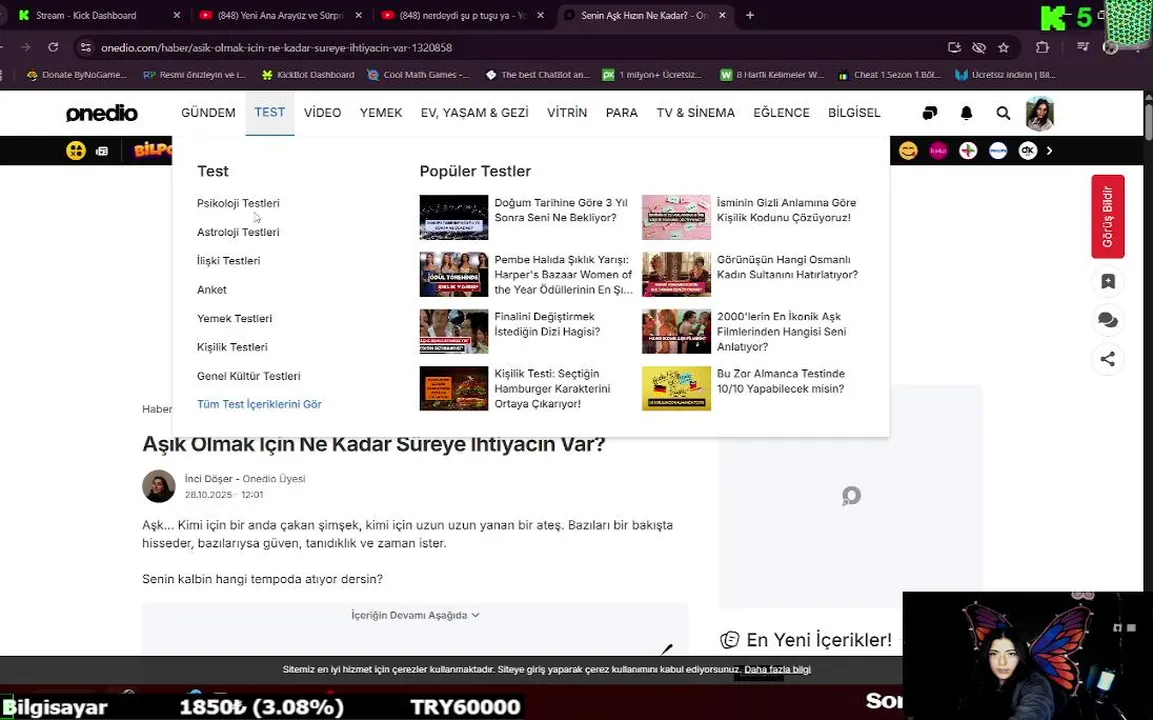
Task: Open the Cool Math Games bookmark
Action: pos(418,74)
